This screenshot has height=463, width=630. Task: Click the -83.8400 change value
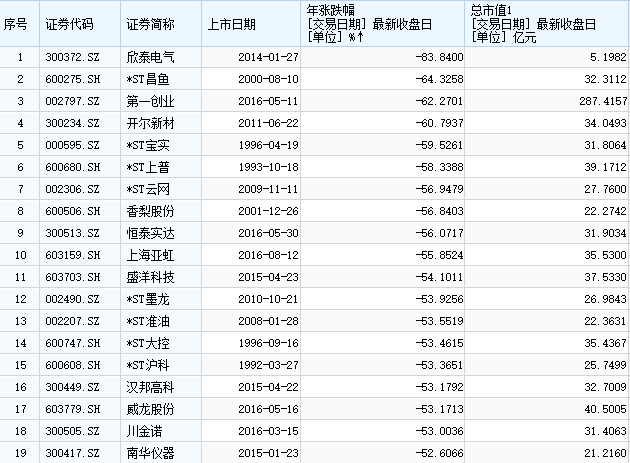tap(440, 57)
